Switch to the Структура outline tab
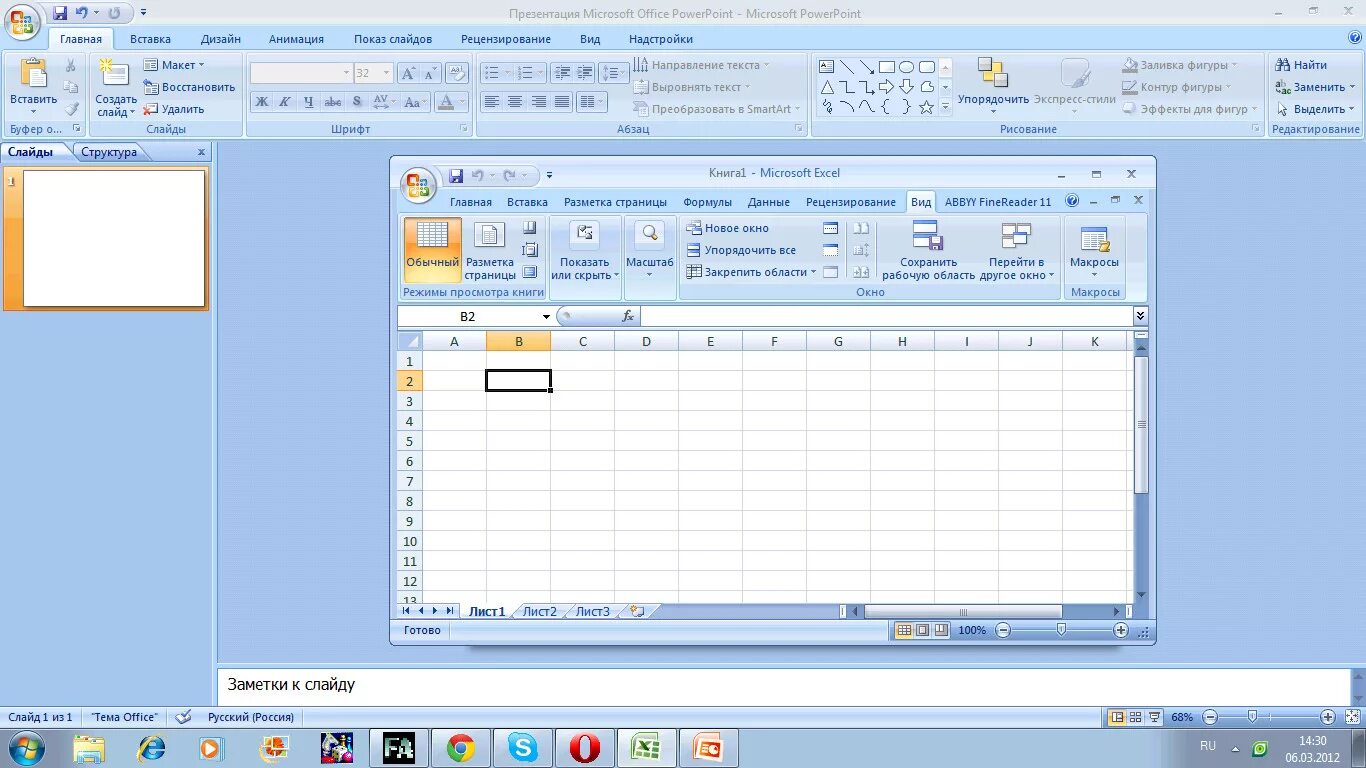Screen dimensions: 1366x768 pyautogui.click(x=109, y=152)
